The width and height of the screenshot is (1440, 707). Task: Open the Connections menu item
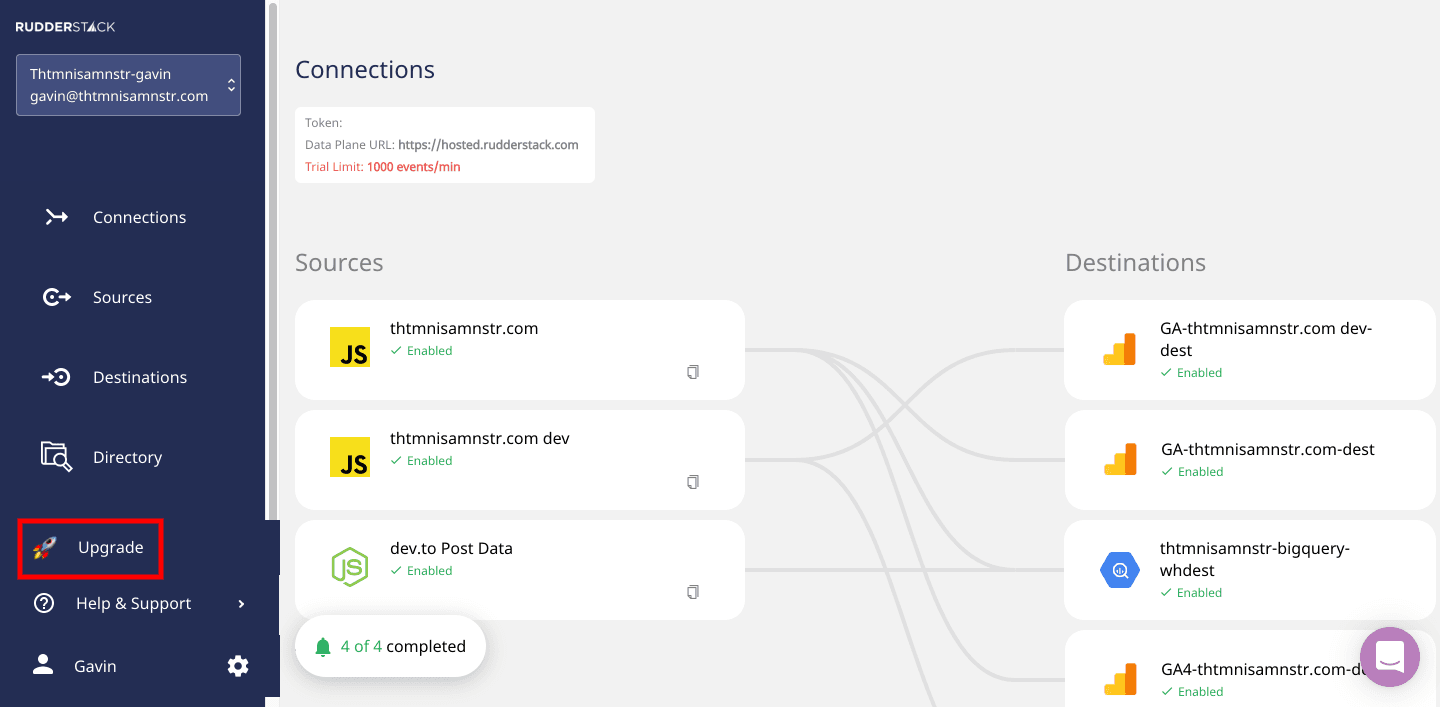(139, 217)
